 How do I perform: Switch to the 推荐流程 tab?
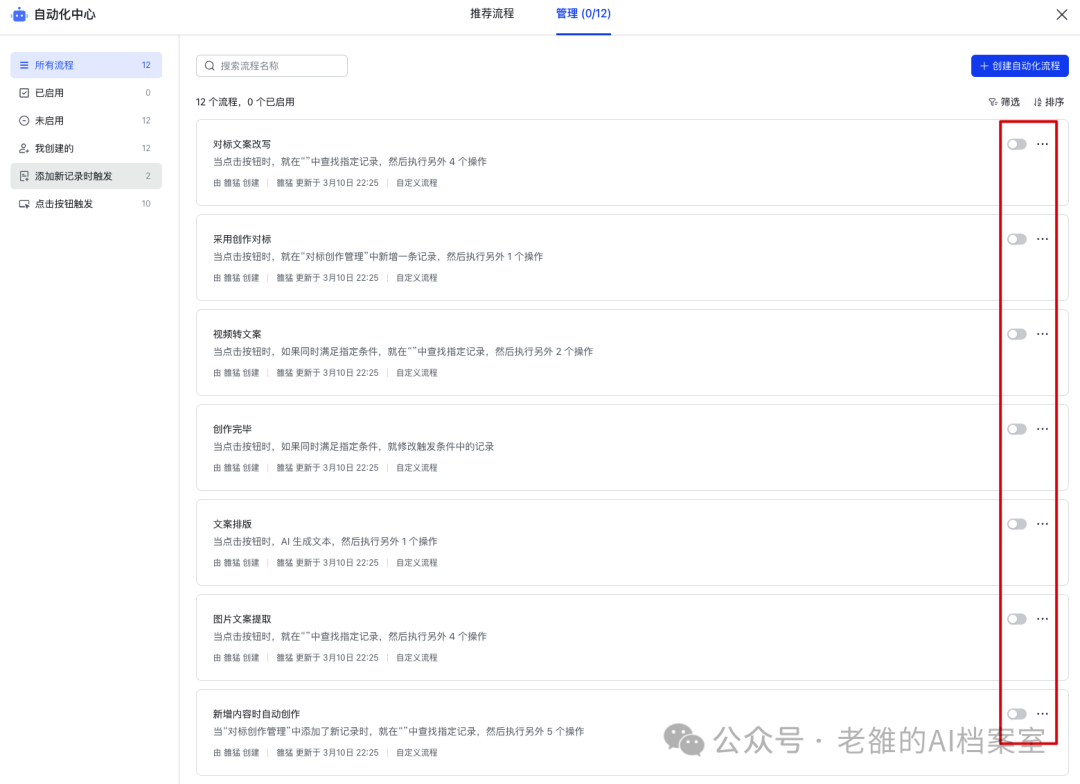coord(492,14)
